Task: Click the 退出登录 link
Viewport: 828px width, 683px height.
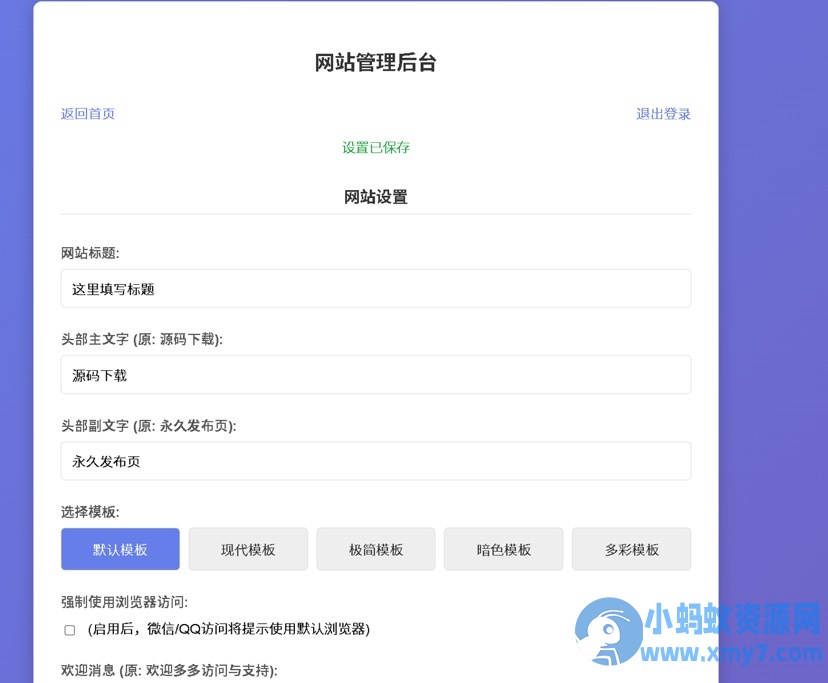Action: tap(663, 114)
